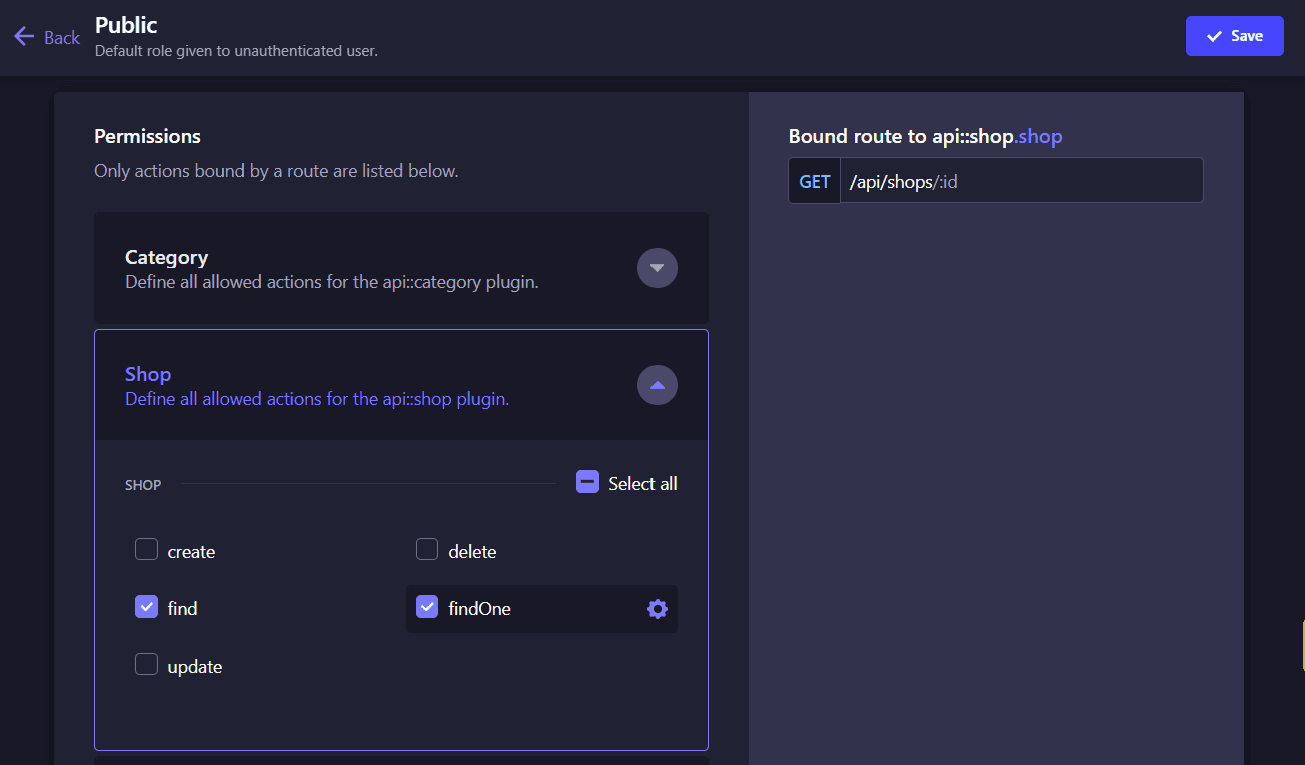Click the delete action label
The width and height of the screenshot is (1305, 765).
(472, 552)
